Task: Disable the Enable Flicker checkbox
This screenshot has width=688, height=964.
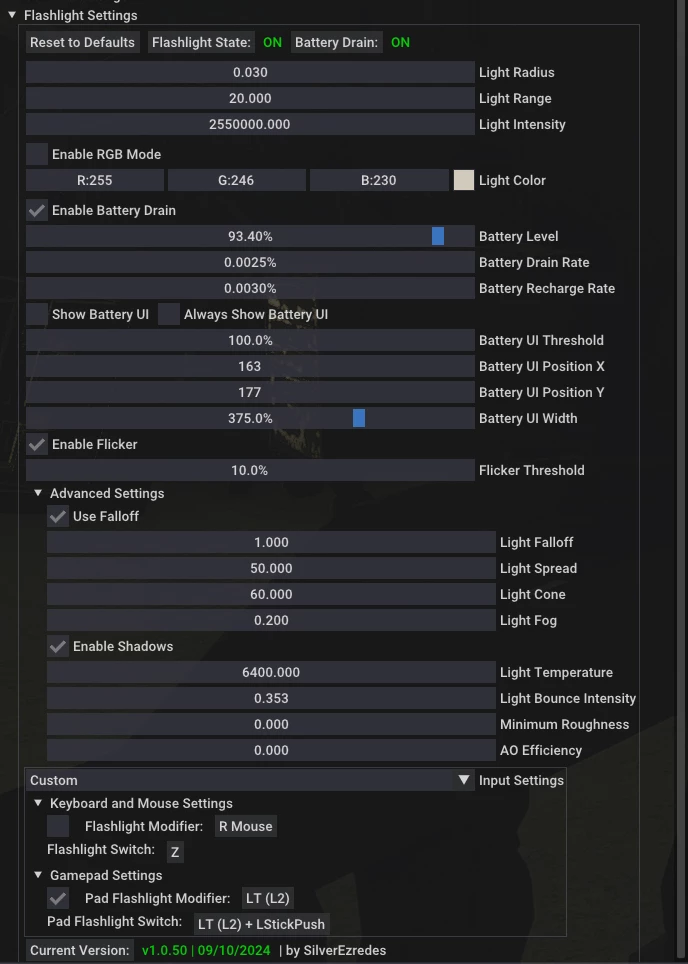Action: 37,444
